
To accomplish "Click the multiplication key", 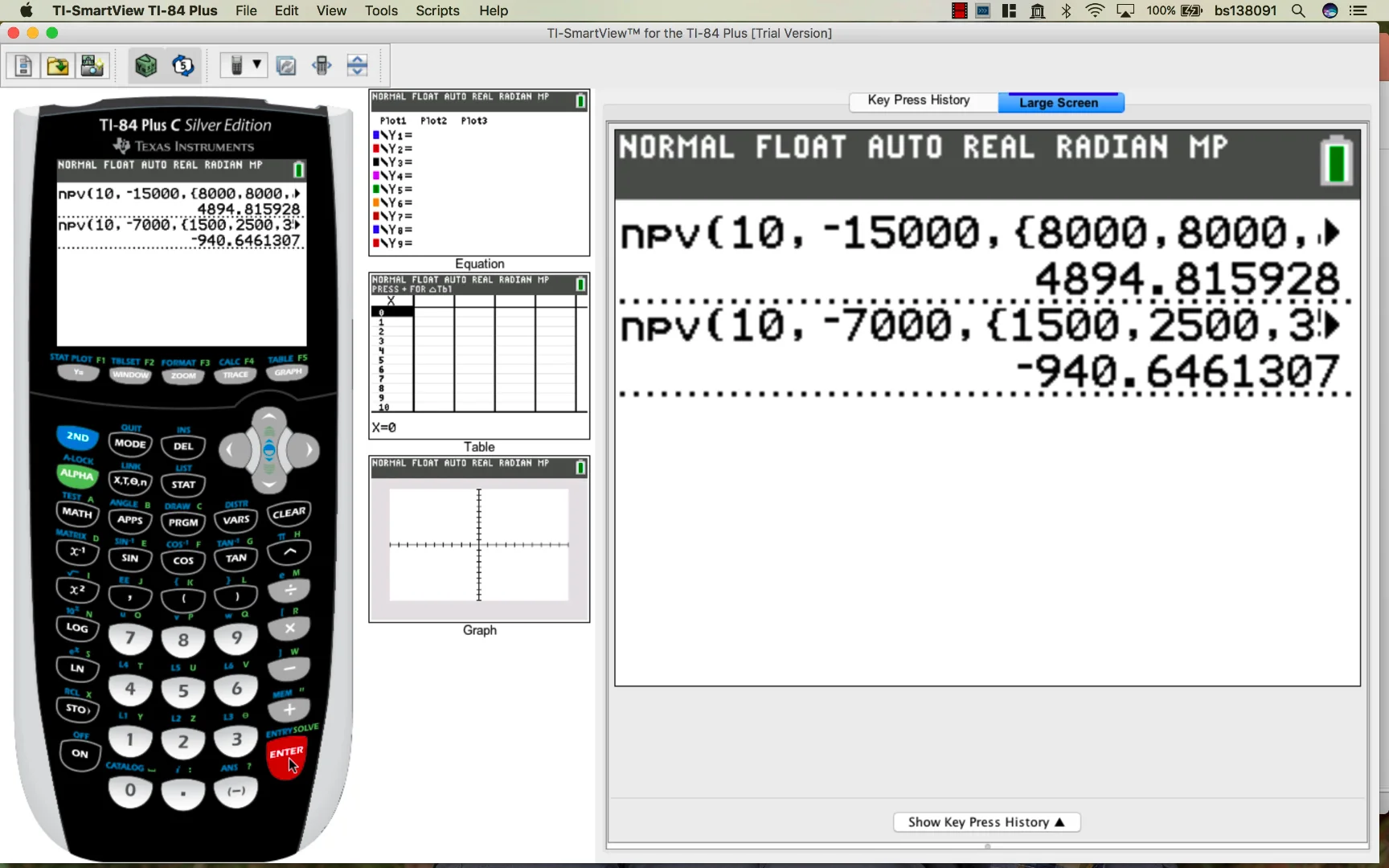I will pyautogui.click(x=289, y=628).
